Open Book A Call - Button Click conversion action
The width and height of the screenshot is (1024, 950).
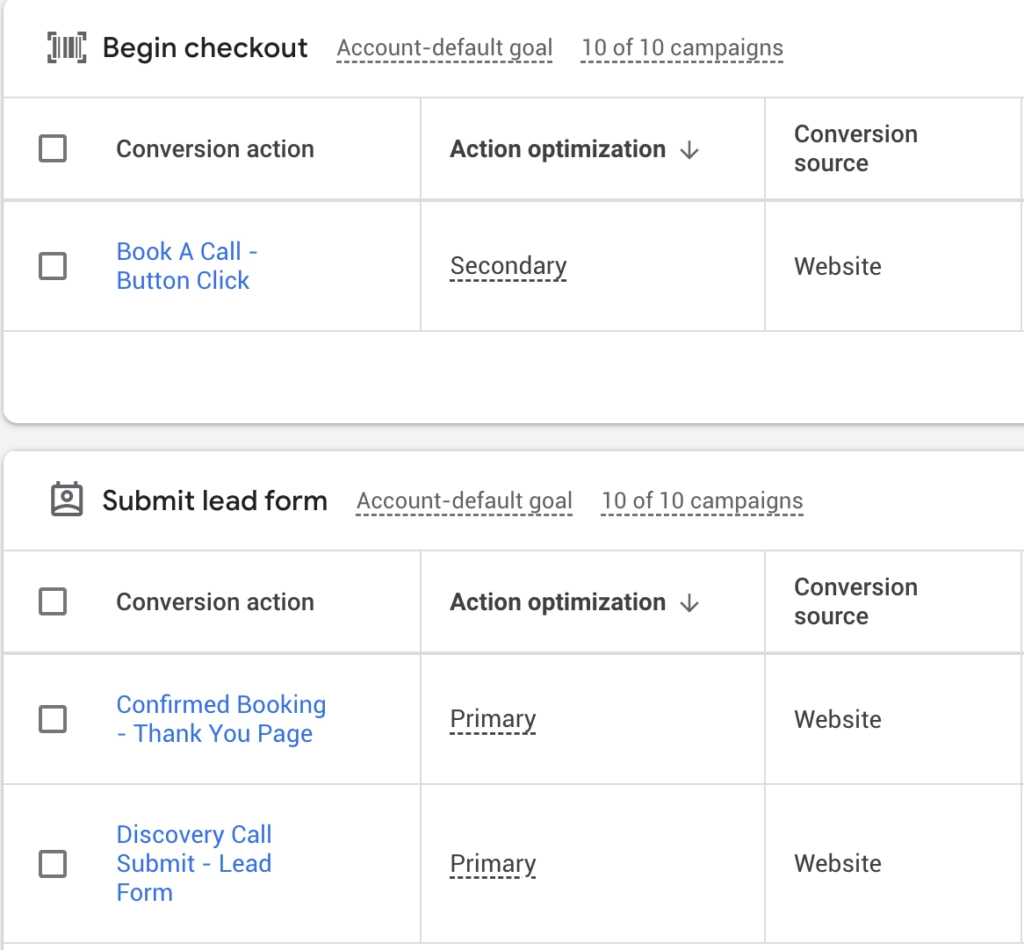(186, 266)
